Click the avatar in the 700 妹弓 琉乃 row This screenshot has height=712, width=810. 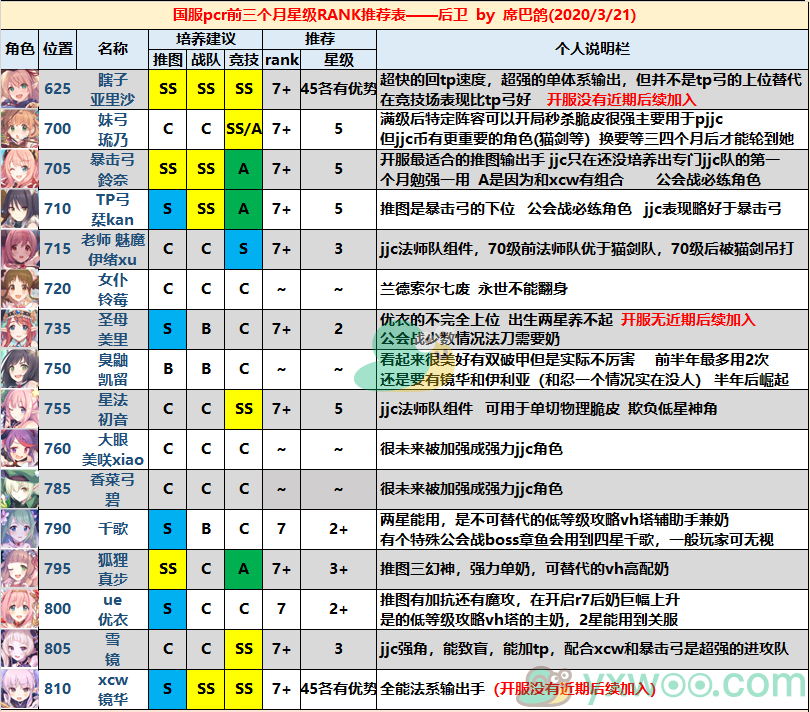(x=20, y=129)
